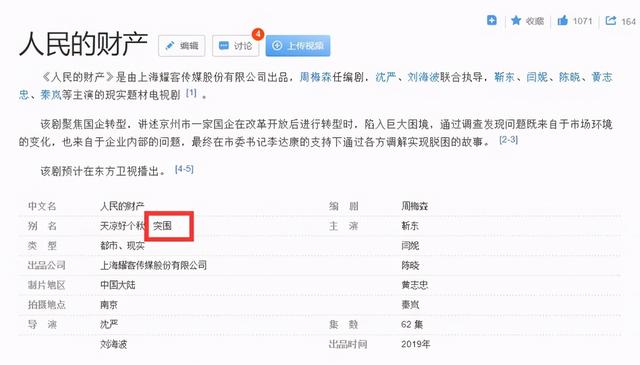Click the blue plus icon at top right
This screenshot has width=640, height=365.
(491, 20)
